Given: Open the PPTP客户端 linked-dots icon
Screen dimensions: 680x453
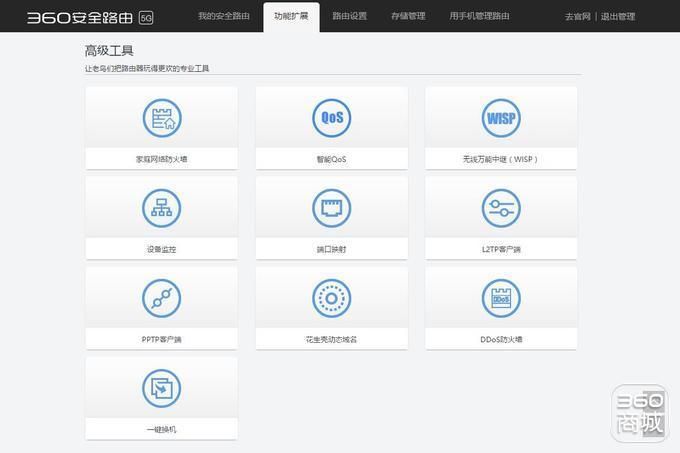Looking at the screenshot, I should click(162, 298).
